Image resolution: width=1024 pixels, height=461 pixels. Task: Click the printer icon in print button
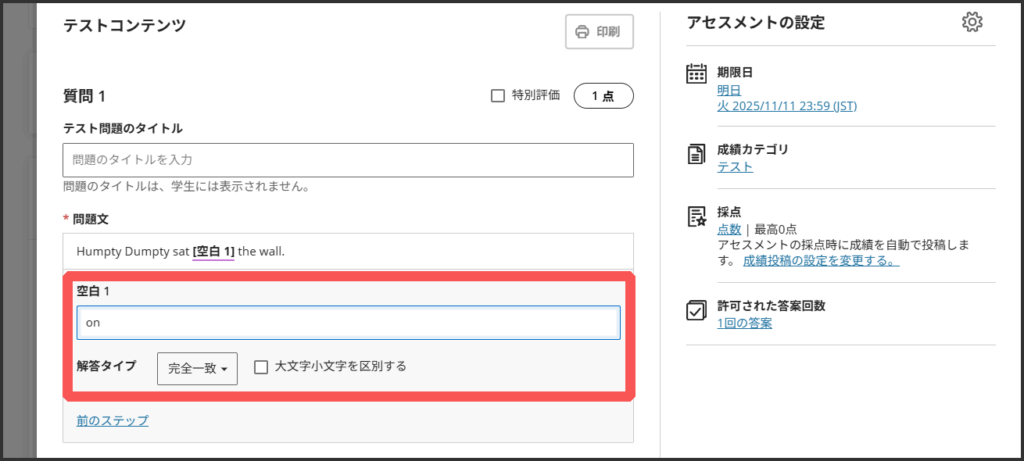click(582, 32)
